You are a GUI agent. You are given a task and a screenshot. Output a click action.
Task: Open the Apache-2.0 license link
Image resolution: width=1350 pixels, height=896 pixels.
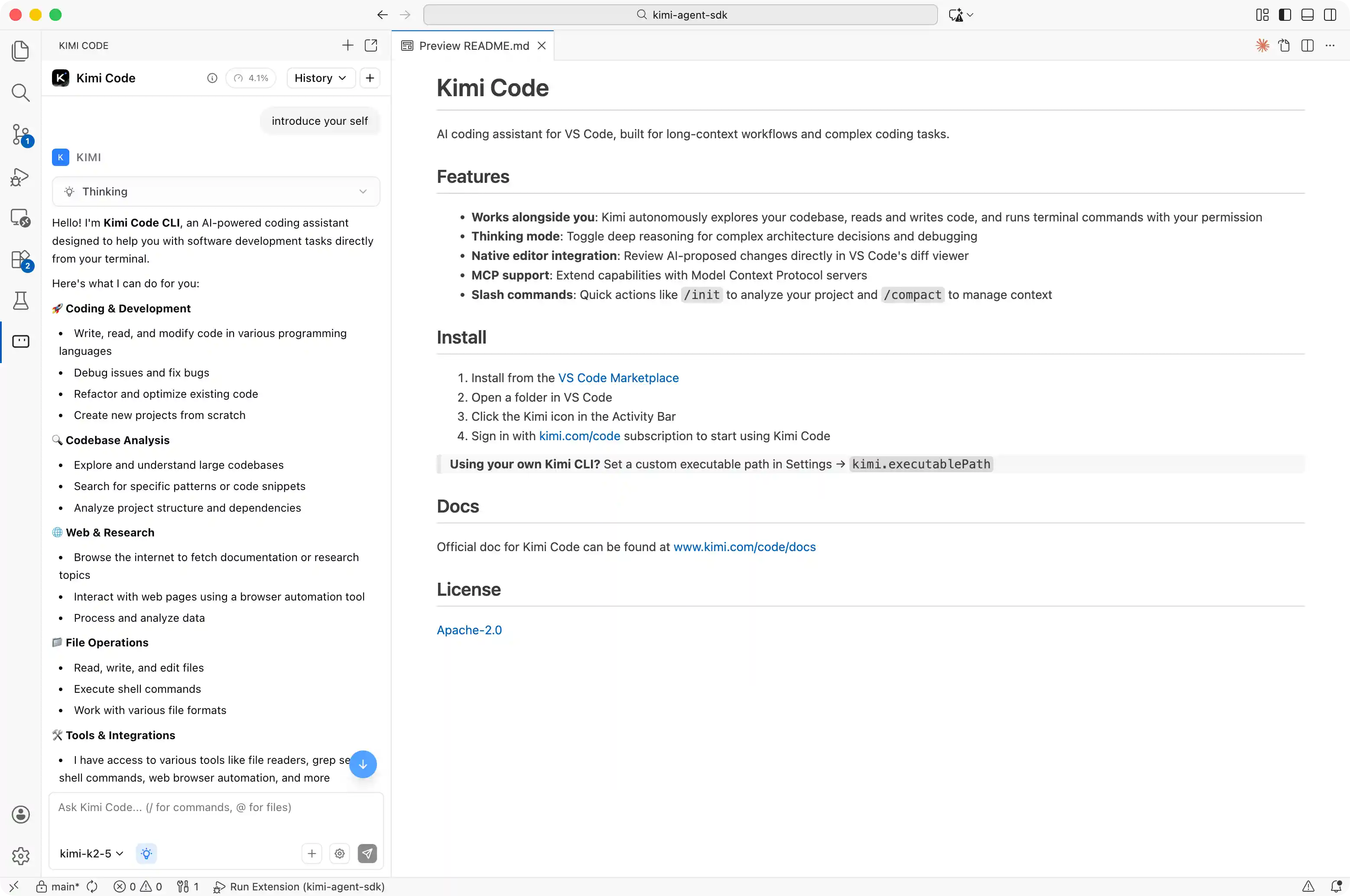(x=468, y=630)
